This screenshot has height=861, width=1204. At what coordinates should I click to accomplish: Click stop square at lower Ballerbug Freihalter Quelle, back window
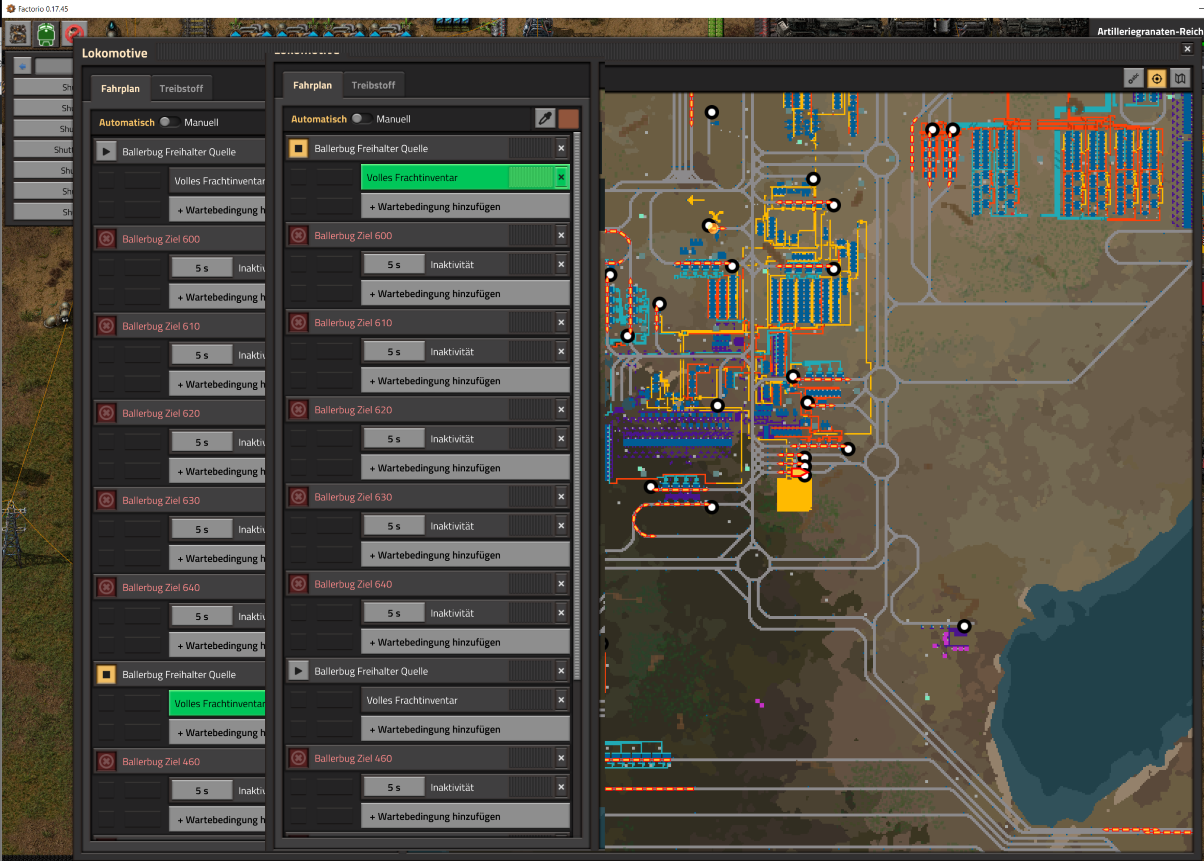106,674
